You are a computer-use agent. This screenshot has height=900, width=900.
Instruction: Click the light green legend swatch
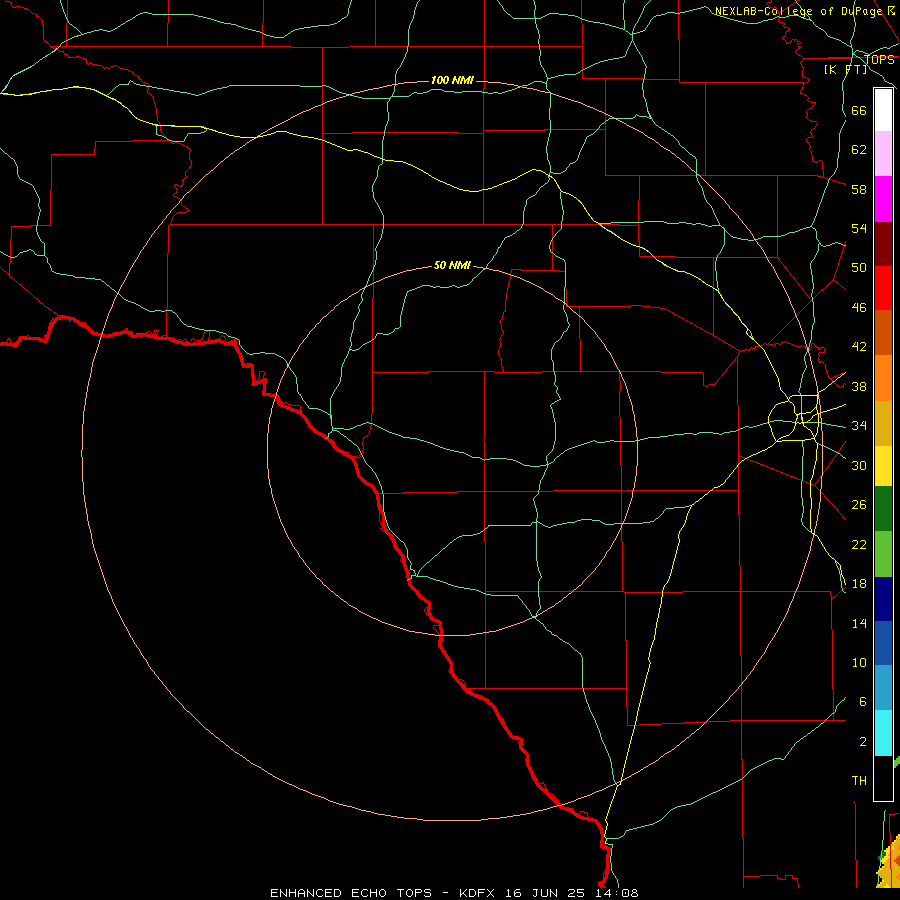pyautogui.click(x=883, y=554)
